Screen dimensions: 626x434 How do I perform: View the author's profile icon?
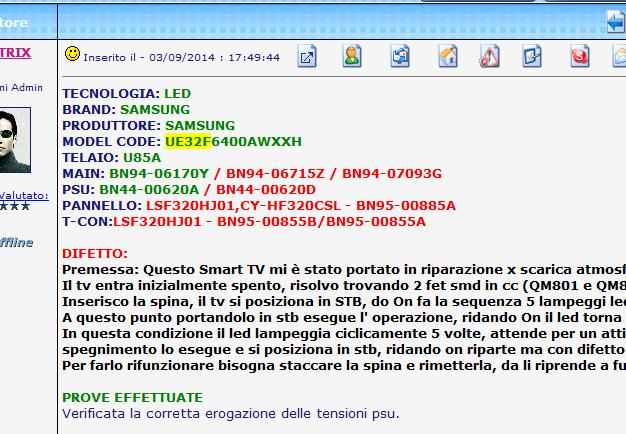point(352,57)
